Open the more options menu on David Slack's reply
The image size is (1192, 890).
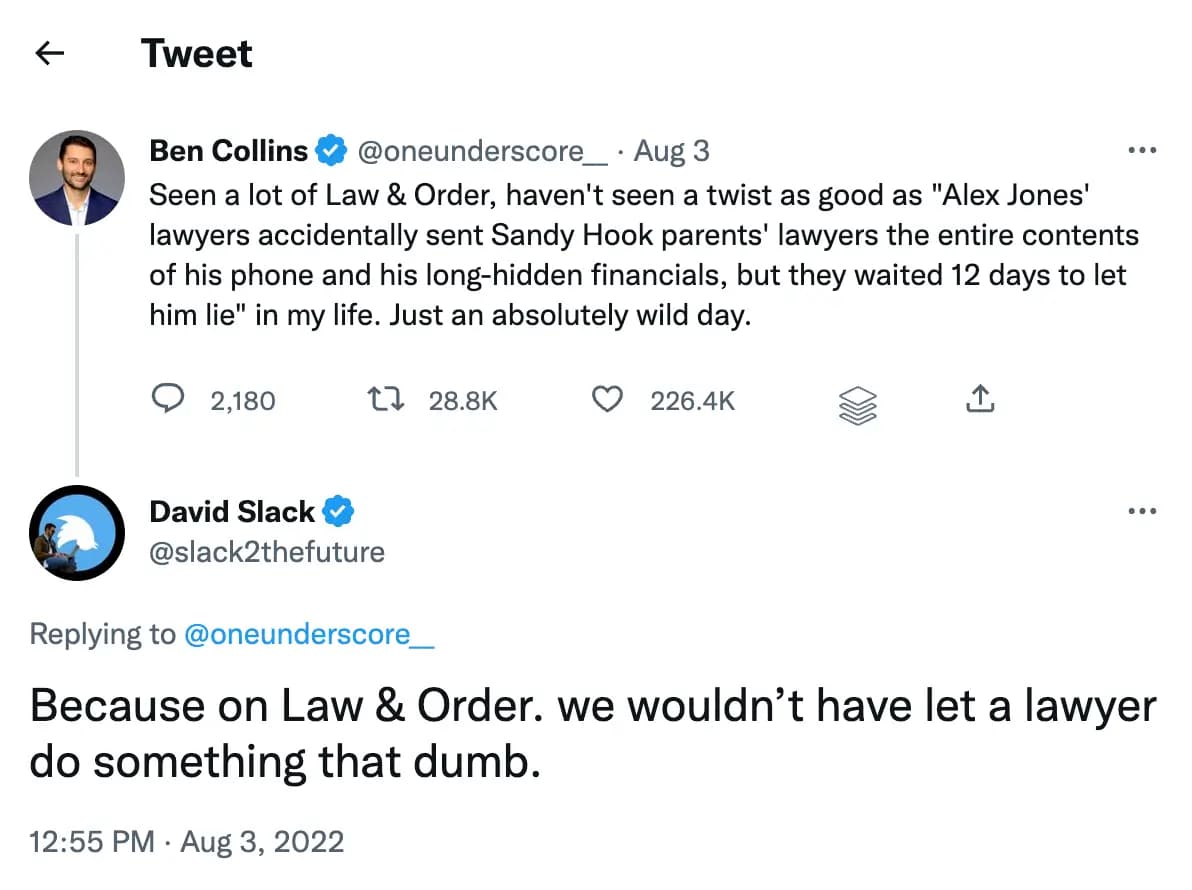1141,511
